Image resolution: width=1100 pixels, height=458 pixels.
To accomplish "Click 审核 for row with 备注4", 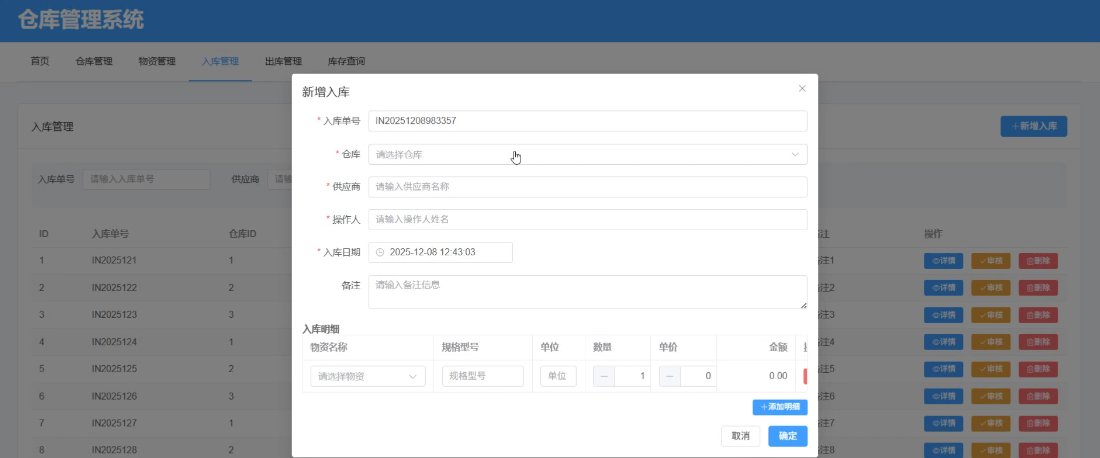I will (991, 342).
